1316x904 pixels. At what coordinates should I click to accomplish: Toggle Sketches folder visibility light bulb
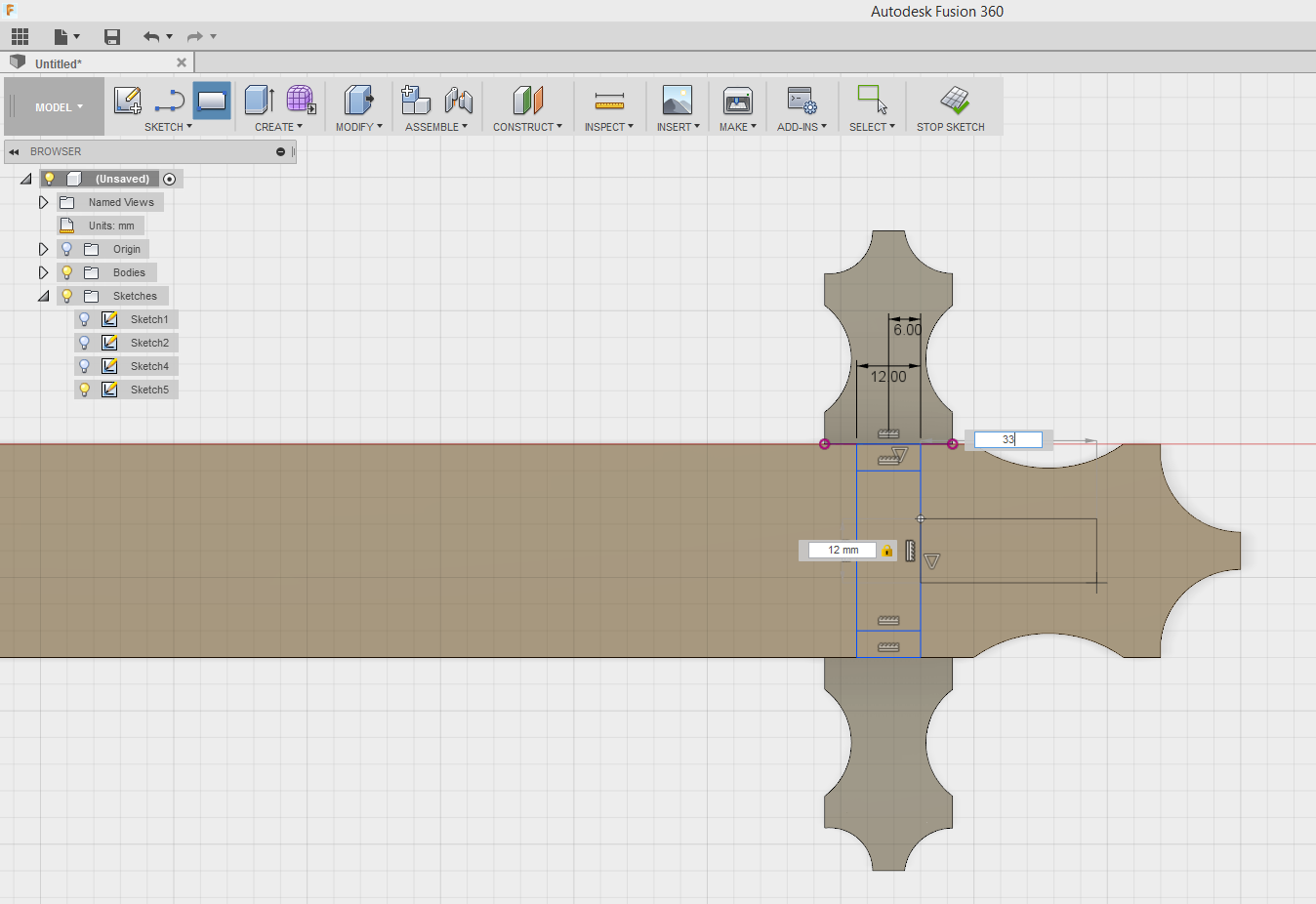point(66,296)
